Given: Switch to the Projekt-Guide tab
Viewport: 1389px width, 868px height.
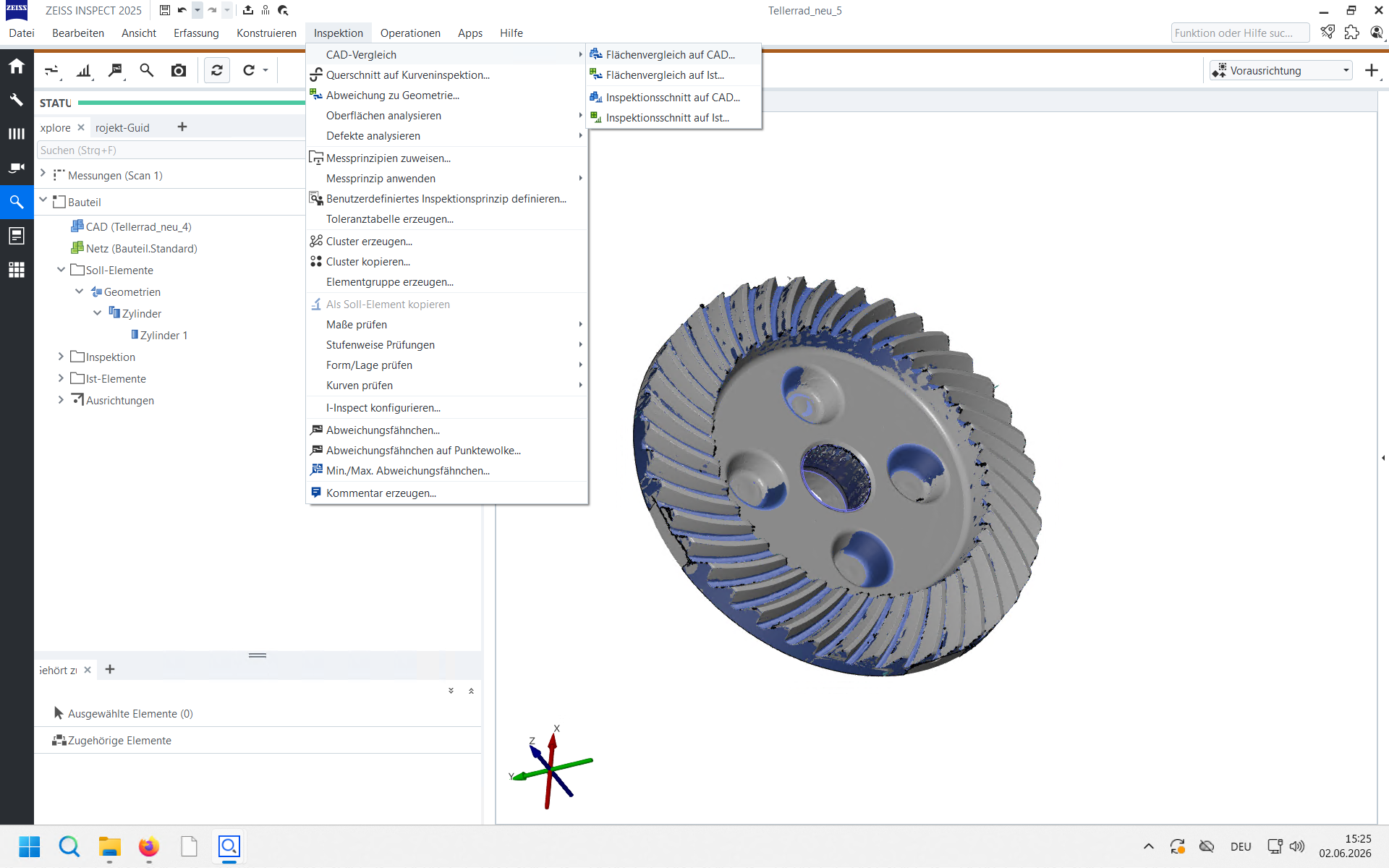Looking at the screenshot, I should 122,128.
